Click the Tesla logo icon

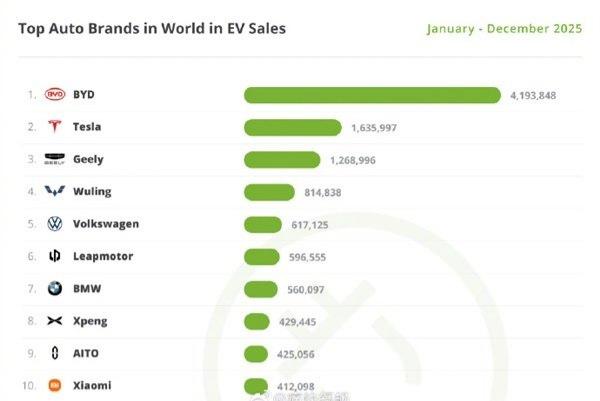point(55,127)
